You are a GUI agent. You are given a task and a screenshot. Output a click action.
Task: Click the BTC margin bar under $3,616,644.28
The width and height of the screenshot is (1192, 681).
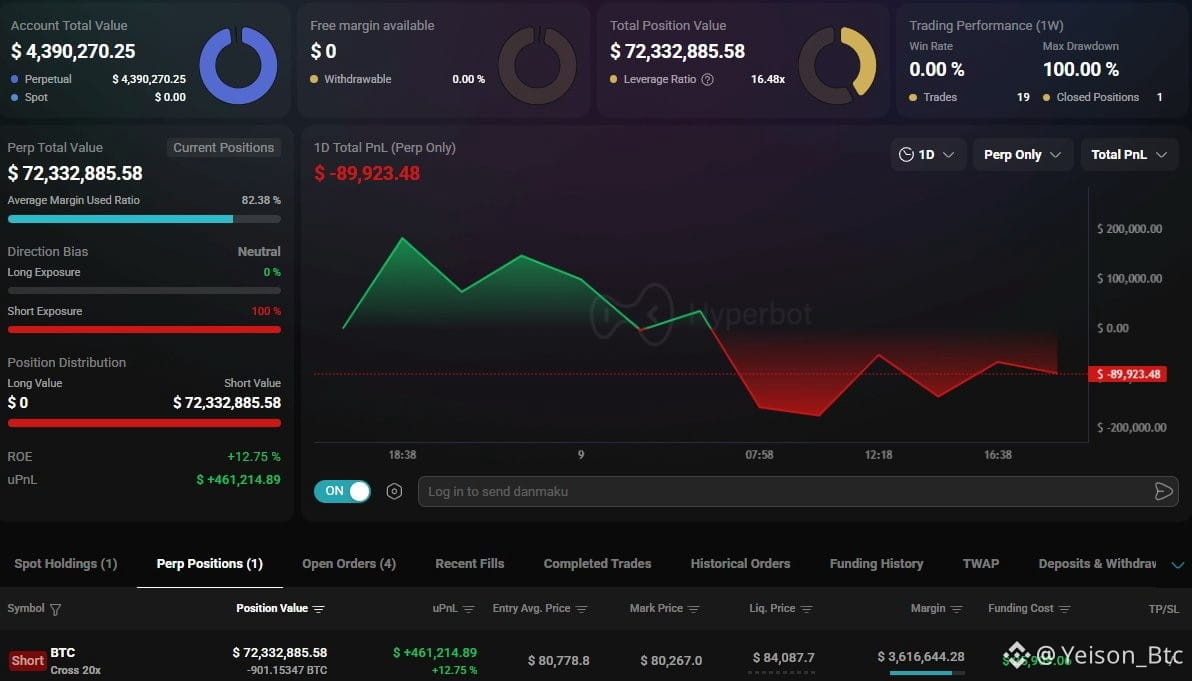point(927,673)
